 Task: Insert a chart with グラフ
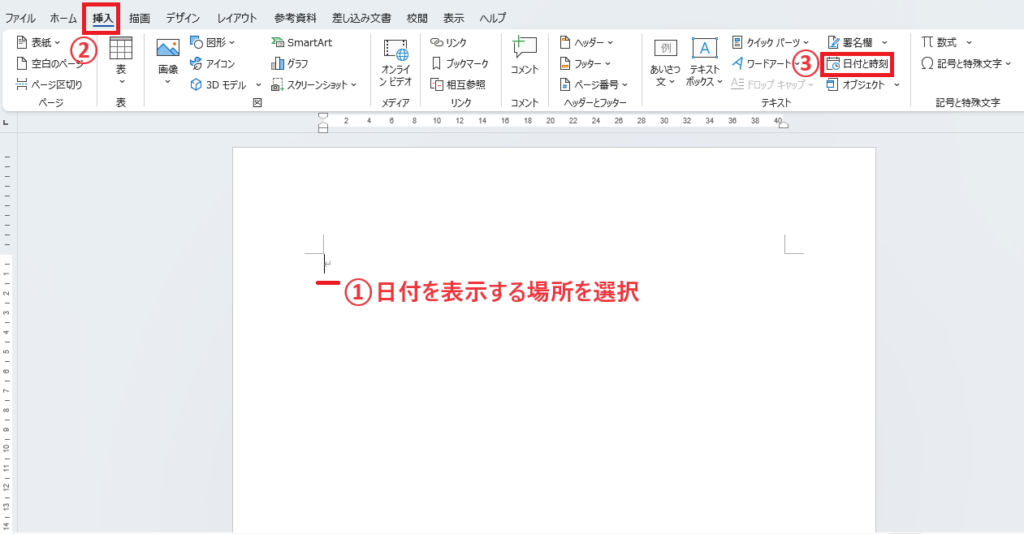point(289,63)
